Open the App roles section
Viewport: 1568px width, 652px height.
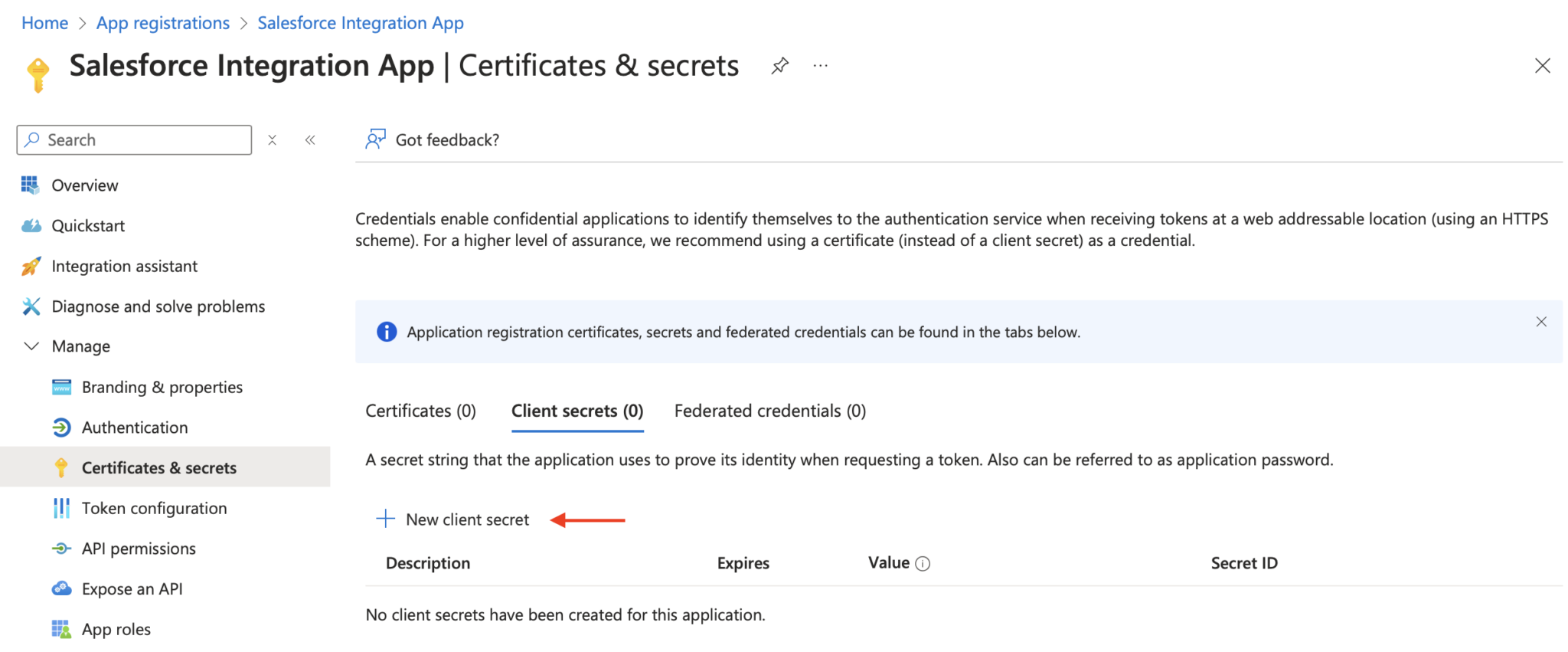pyautogui.click(x=116, y=628)
